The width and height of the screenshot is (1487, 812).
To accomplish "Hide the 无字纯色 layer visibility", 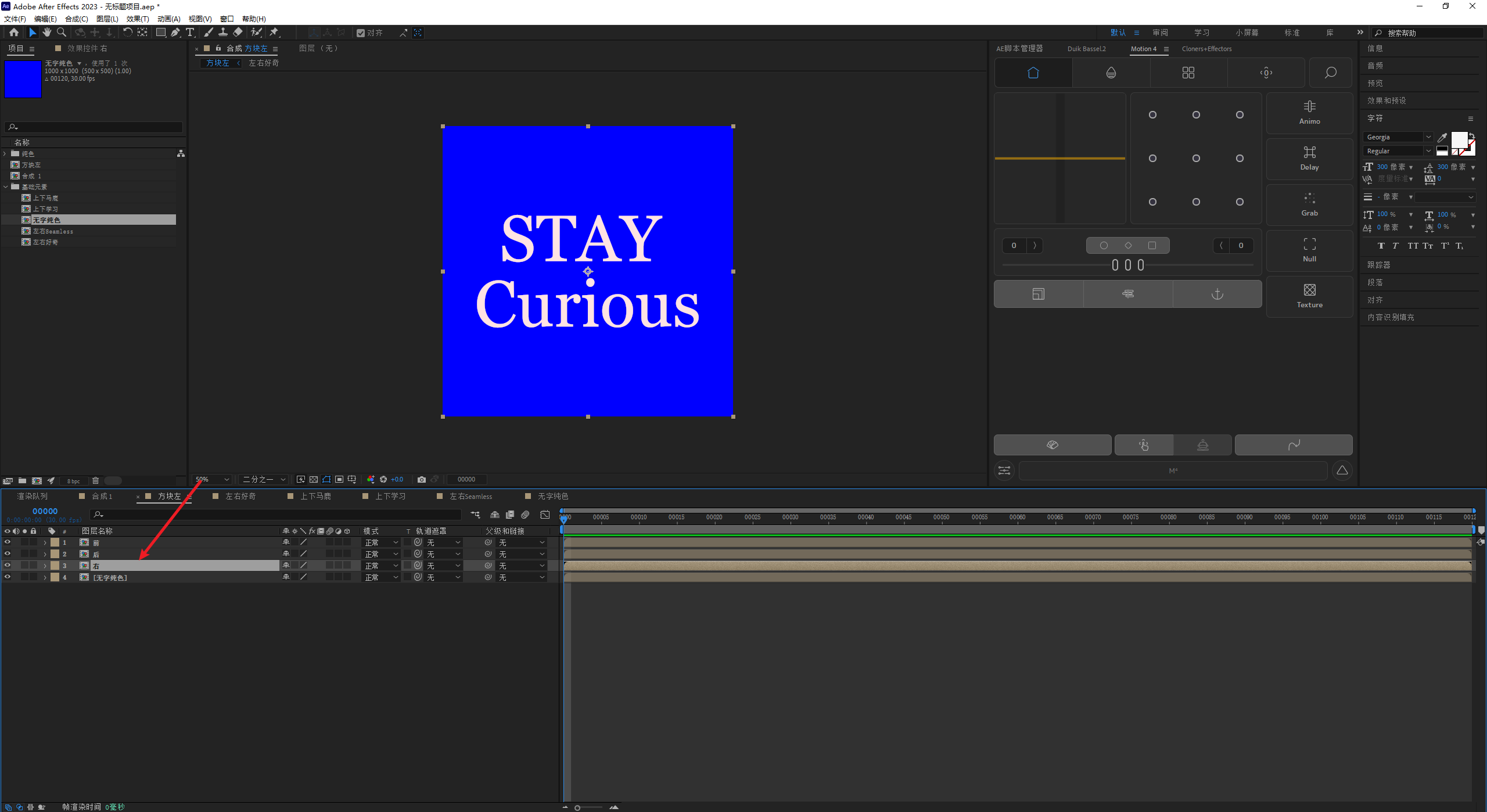I will tap(8, 577).
